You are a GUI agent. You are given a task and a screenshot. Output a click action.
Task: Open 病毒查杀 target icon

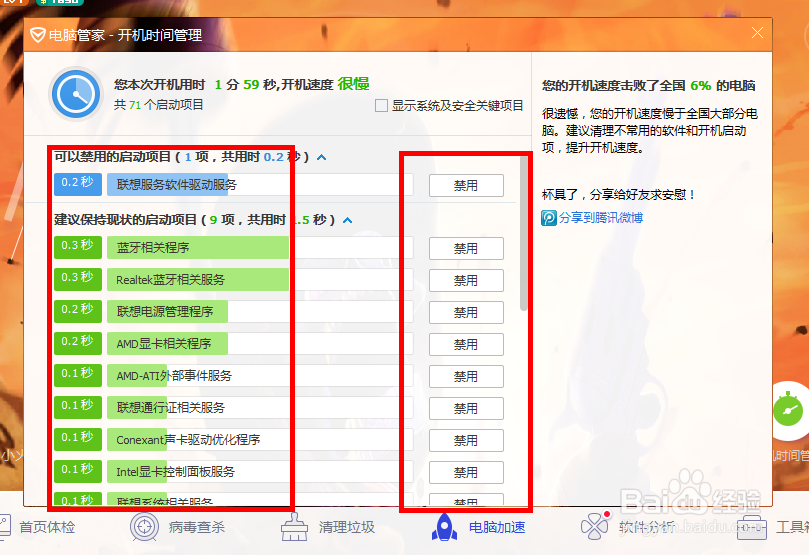144,527
